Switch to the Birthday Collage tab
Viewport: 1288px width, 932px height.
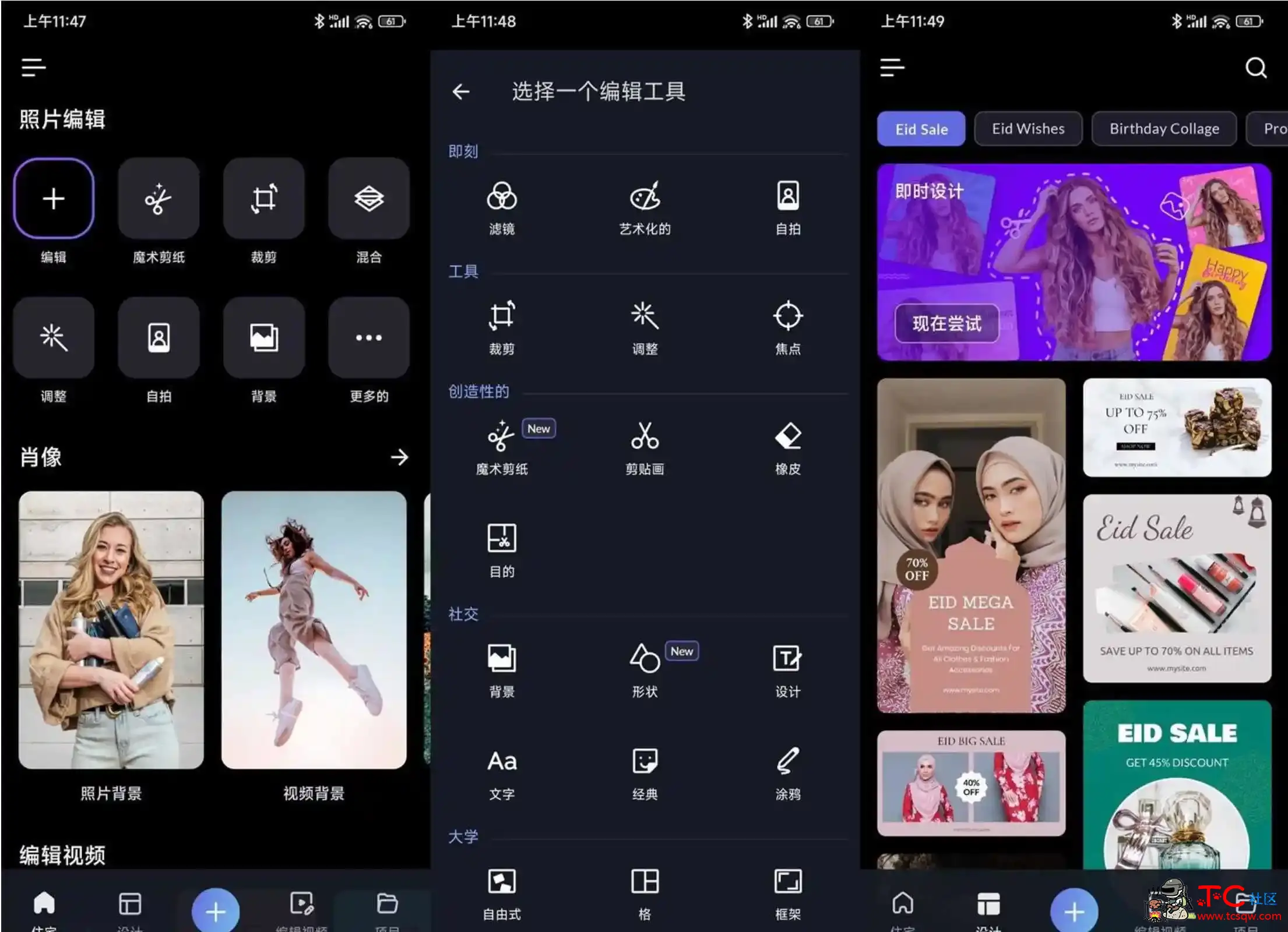(x=1162, y=129)
